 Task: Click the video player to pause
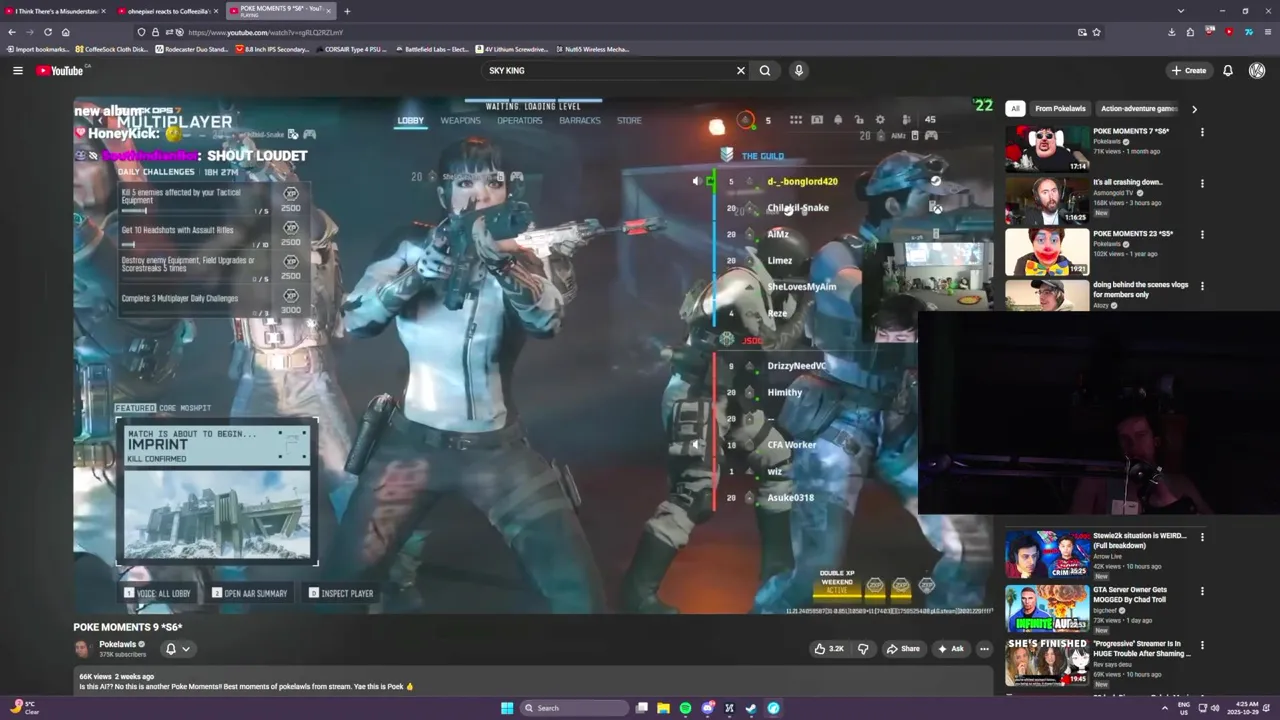coord(533,355)
